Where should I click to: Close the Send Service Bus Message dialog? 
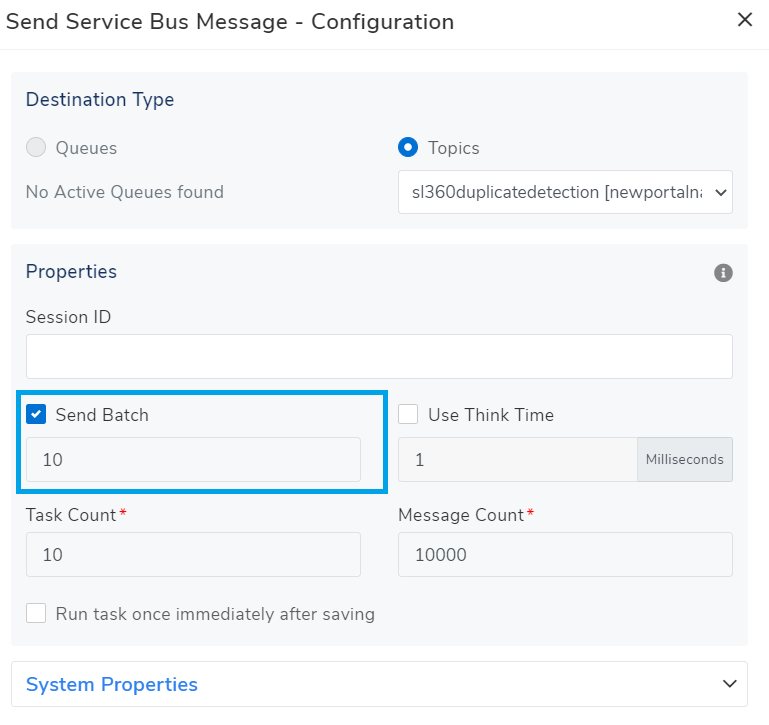[x=745, y=20]
